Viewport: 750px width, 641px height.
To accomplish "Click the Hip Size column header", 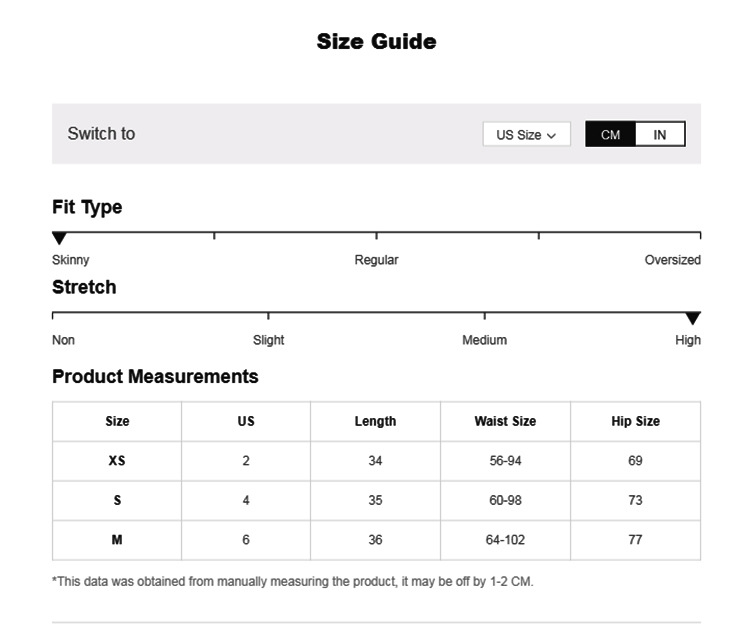I will [635, 421].
